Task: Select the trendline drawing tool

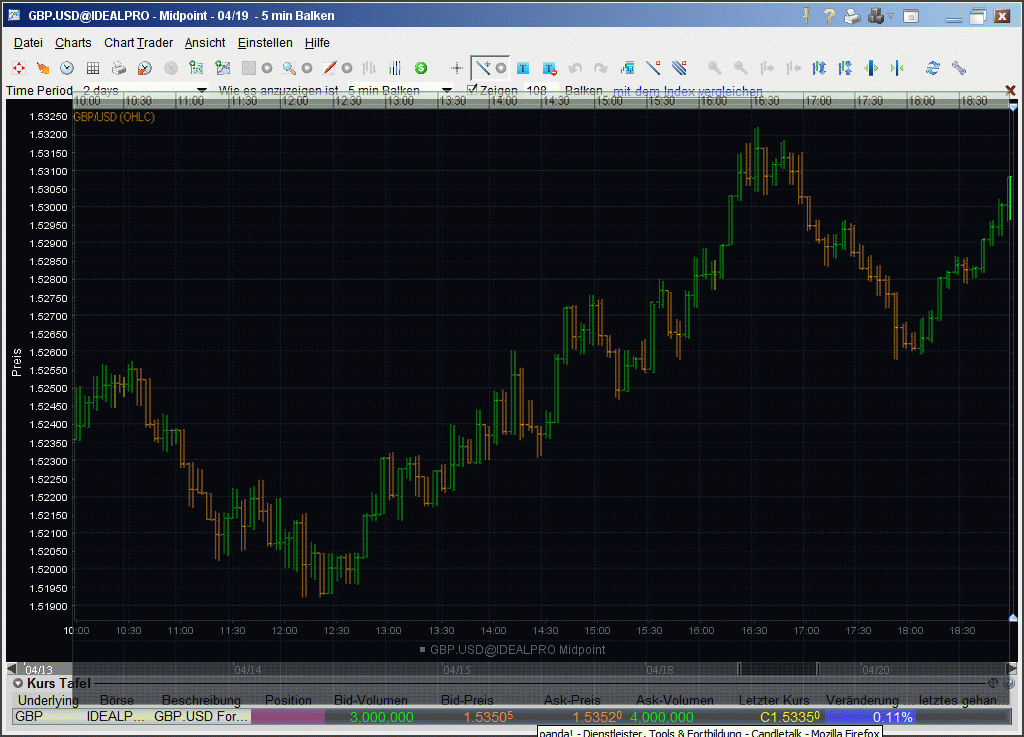Action: [x=482, y=68]
